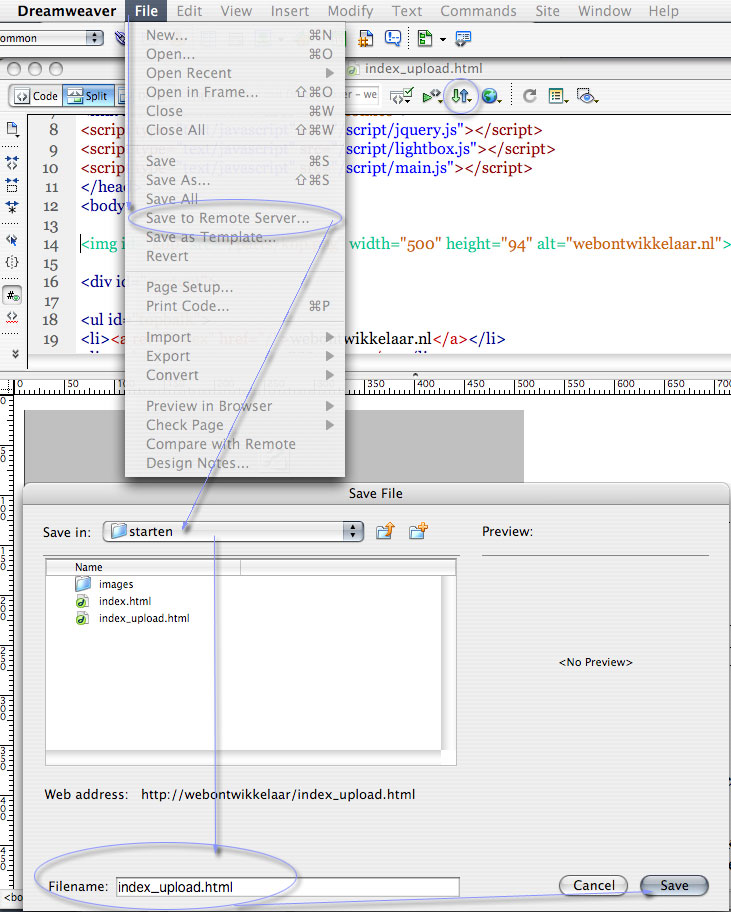Click the Balance Braces icon

click(x=12, y=262)
